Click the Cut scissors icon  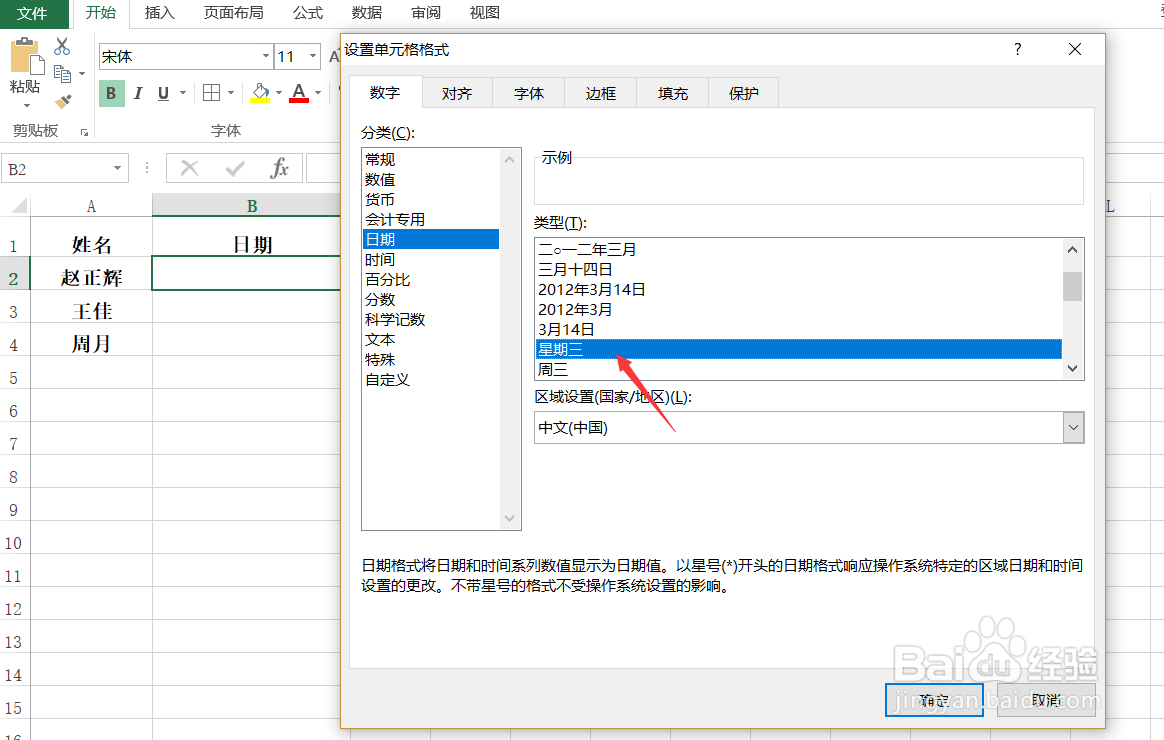pos(62,47)
